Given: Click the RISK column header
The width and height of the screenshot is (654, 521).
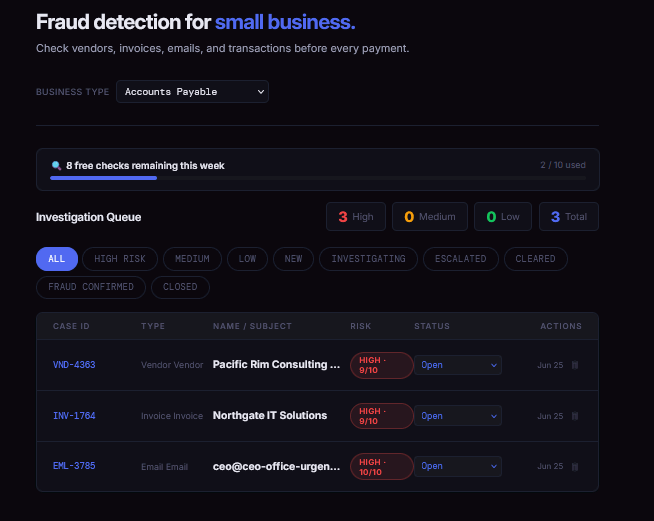Looking at the screenshot, I should [x=361, y=326].
